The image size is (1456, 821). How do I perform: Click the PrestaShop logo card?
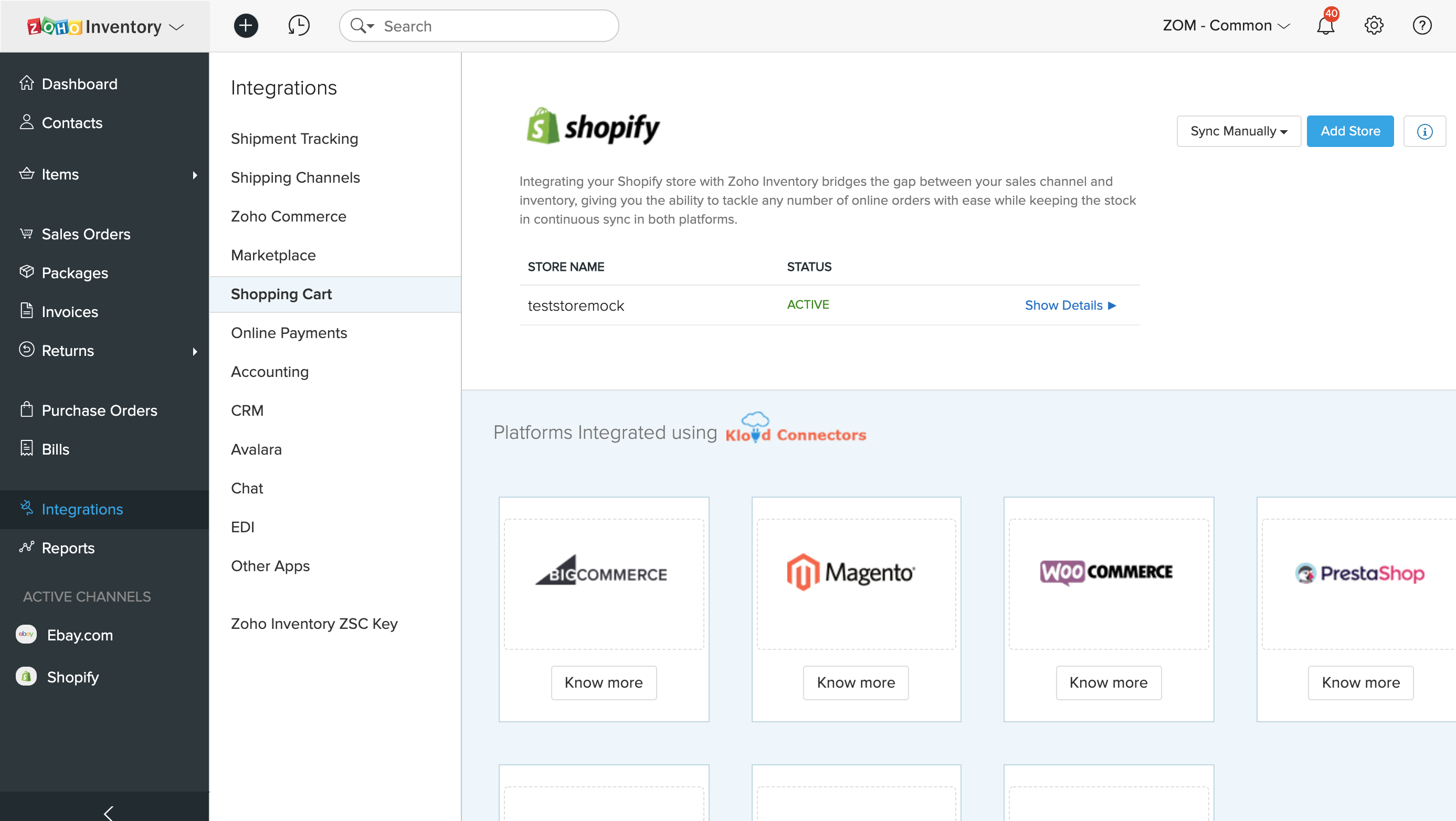coord(1359,584)
